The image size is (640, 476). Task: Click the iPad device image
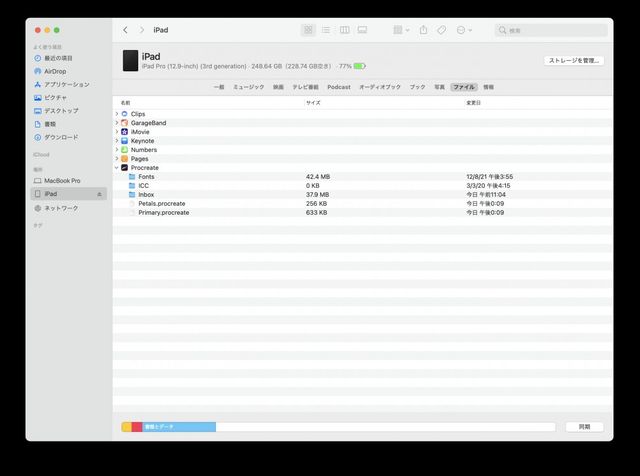tap(131, 60)
